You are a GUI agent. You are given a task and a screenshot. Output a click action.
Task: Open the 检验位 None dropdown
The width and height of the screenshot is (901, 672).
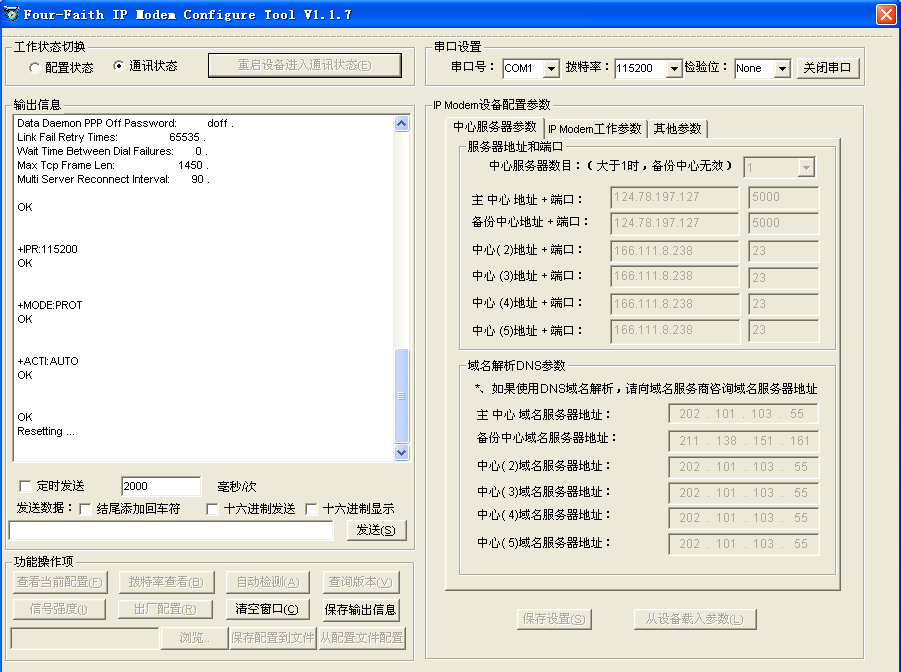(x=781, y=69)
